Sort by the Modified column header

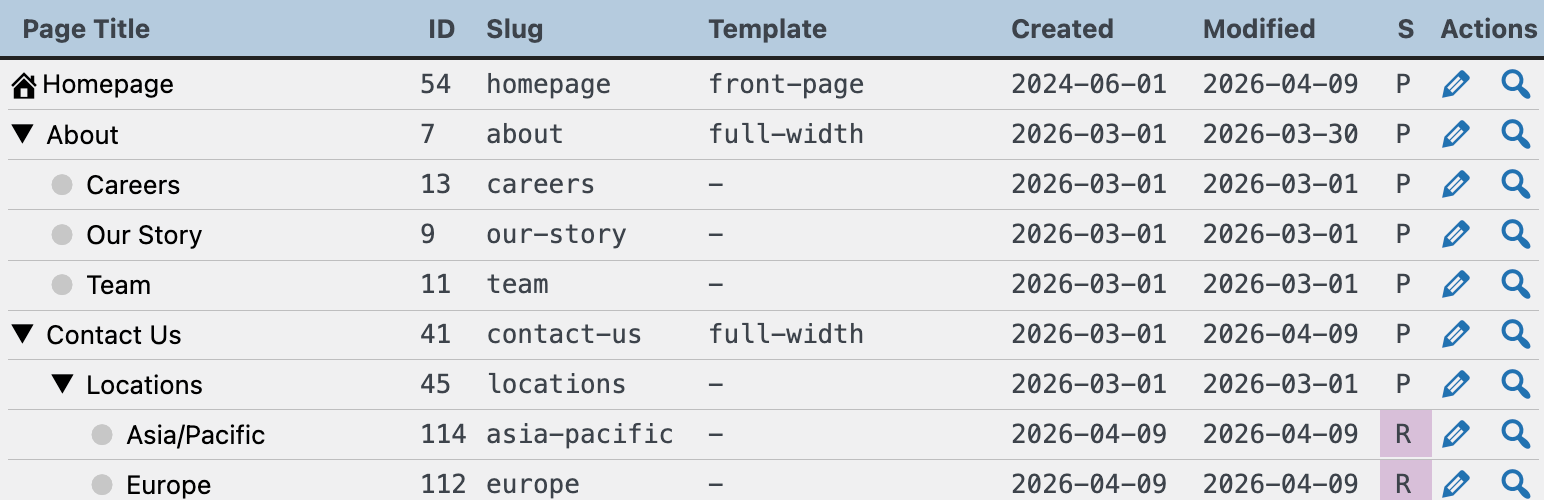click(x=1259, y=29)
